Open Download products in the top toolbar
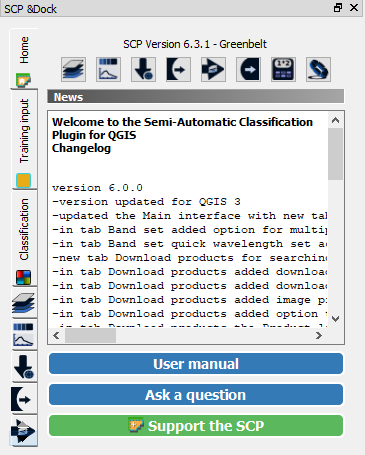 143,69
